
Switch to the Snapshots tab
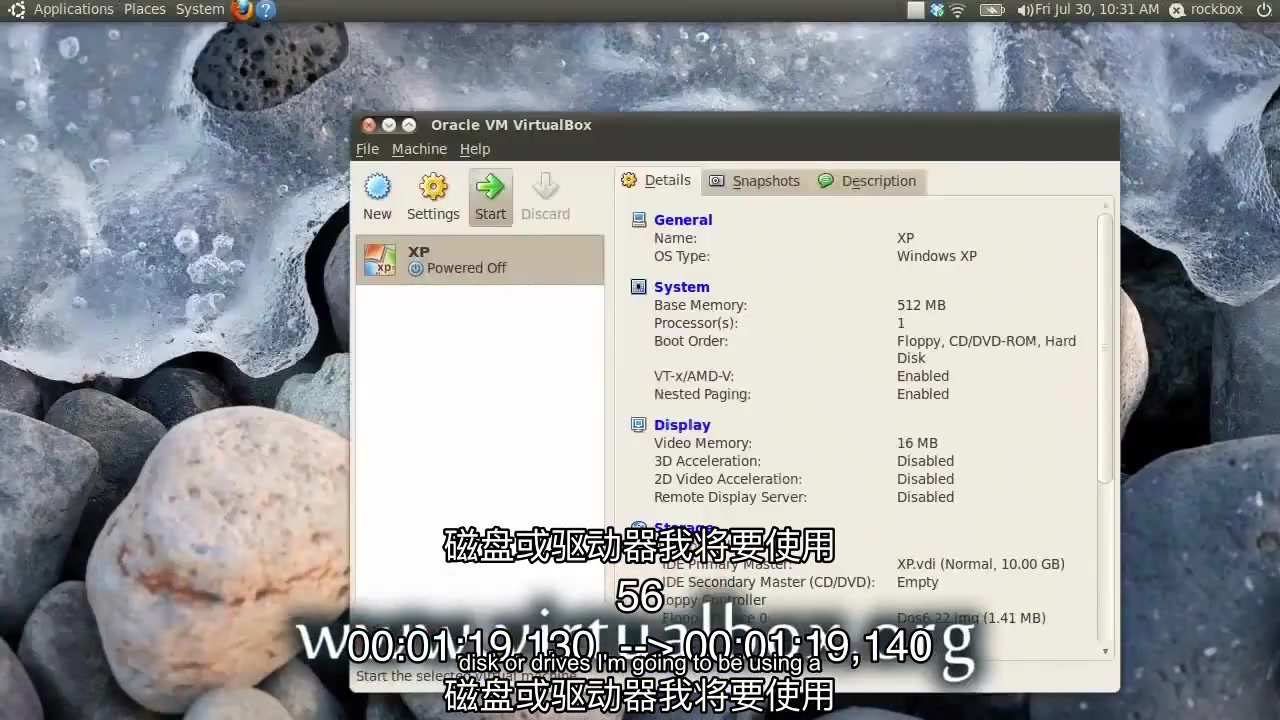coord(755,181)
